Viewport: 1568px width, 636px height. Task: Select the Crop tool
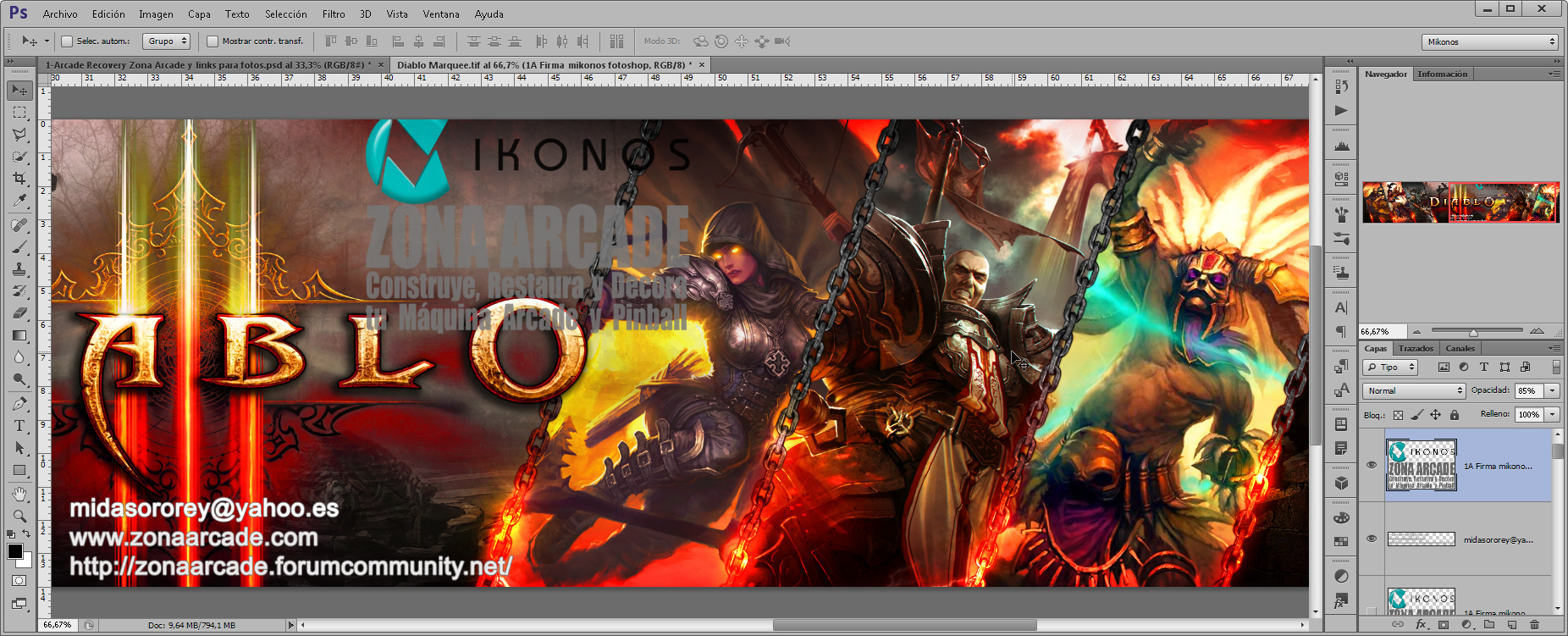click(19, 179)
